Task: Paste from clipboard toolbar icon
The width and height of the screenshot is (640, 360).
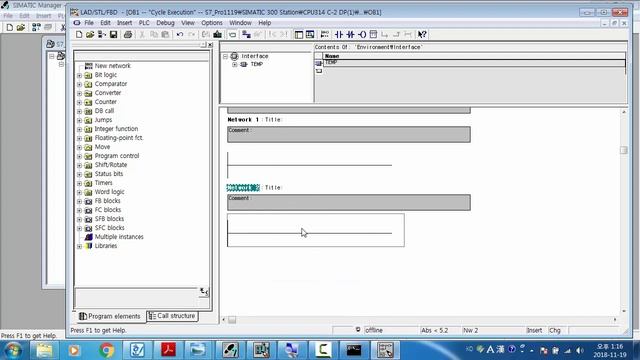Action: click(165, 35)
